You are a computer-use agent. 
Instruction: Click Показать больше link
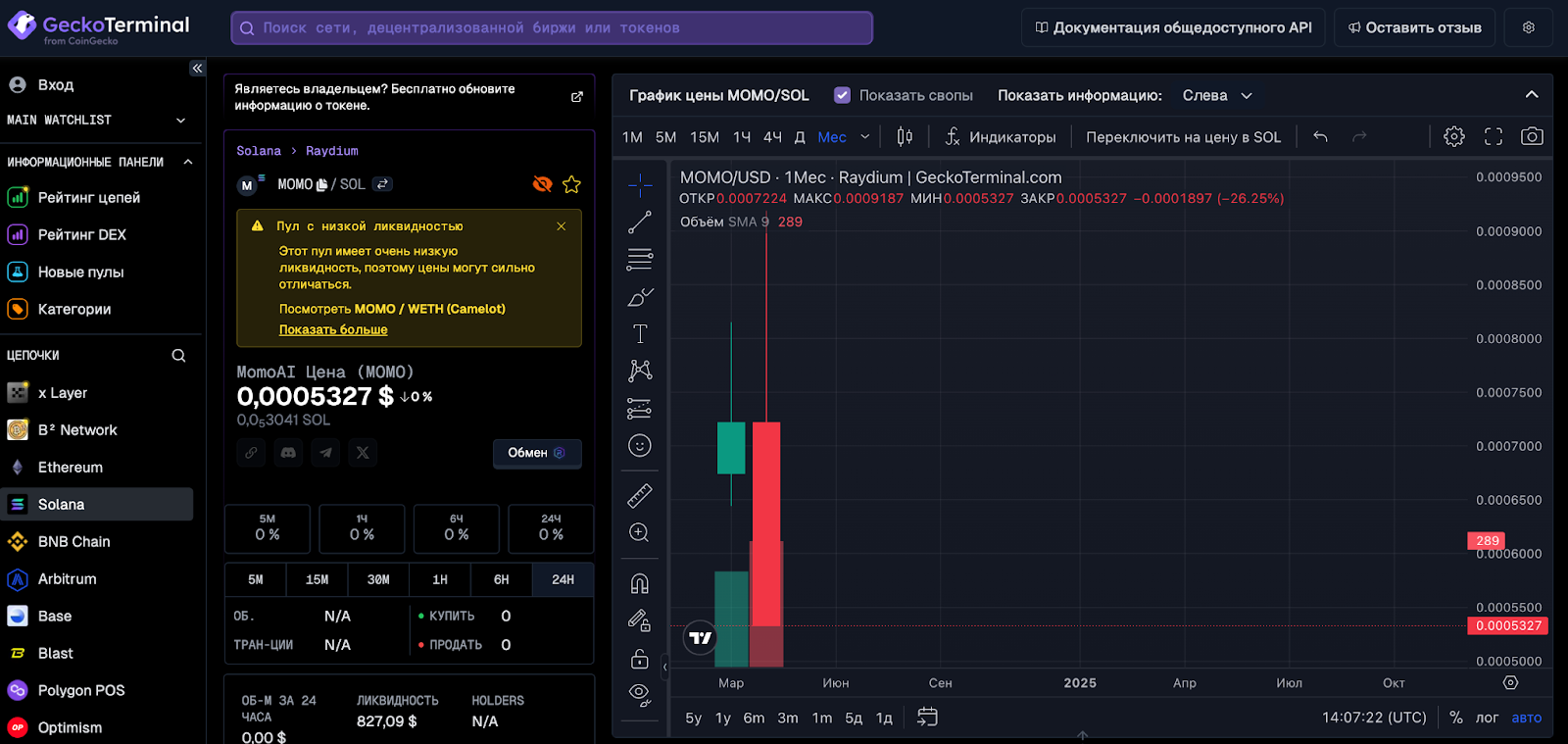[x=333, y=330]
